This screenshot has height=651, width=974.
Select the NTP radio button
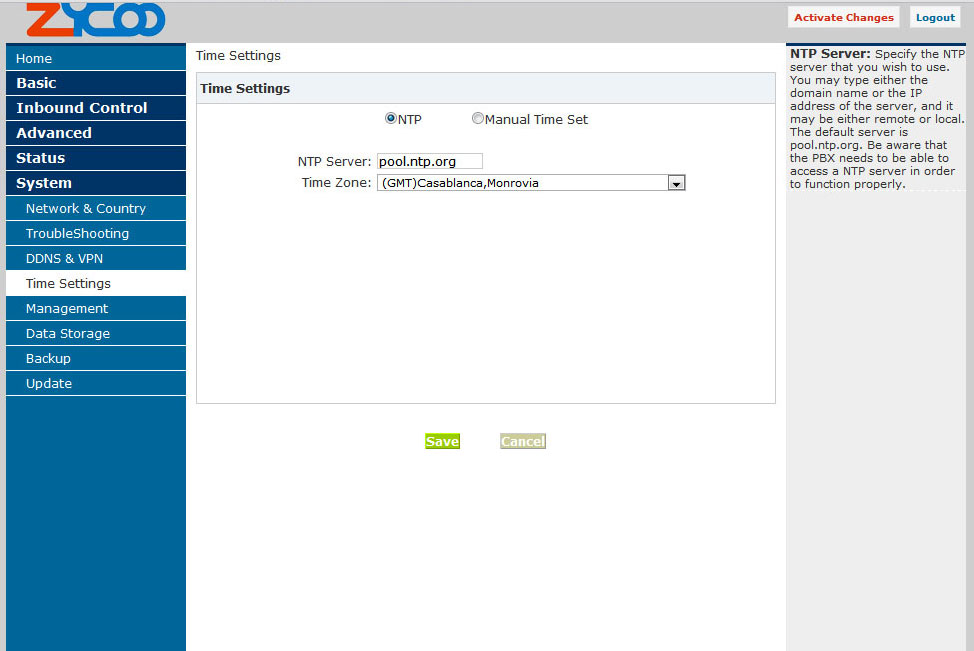391,119
